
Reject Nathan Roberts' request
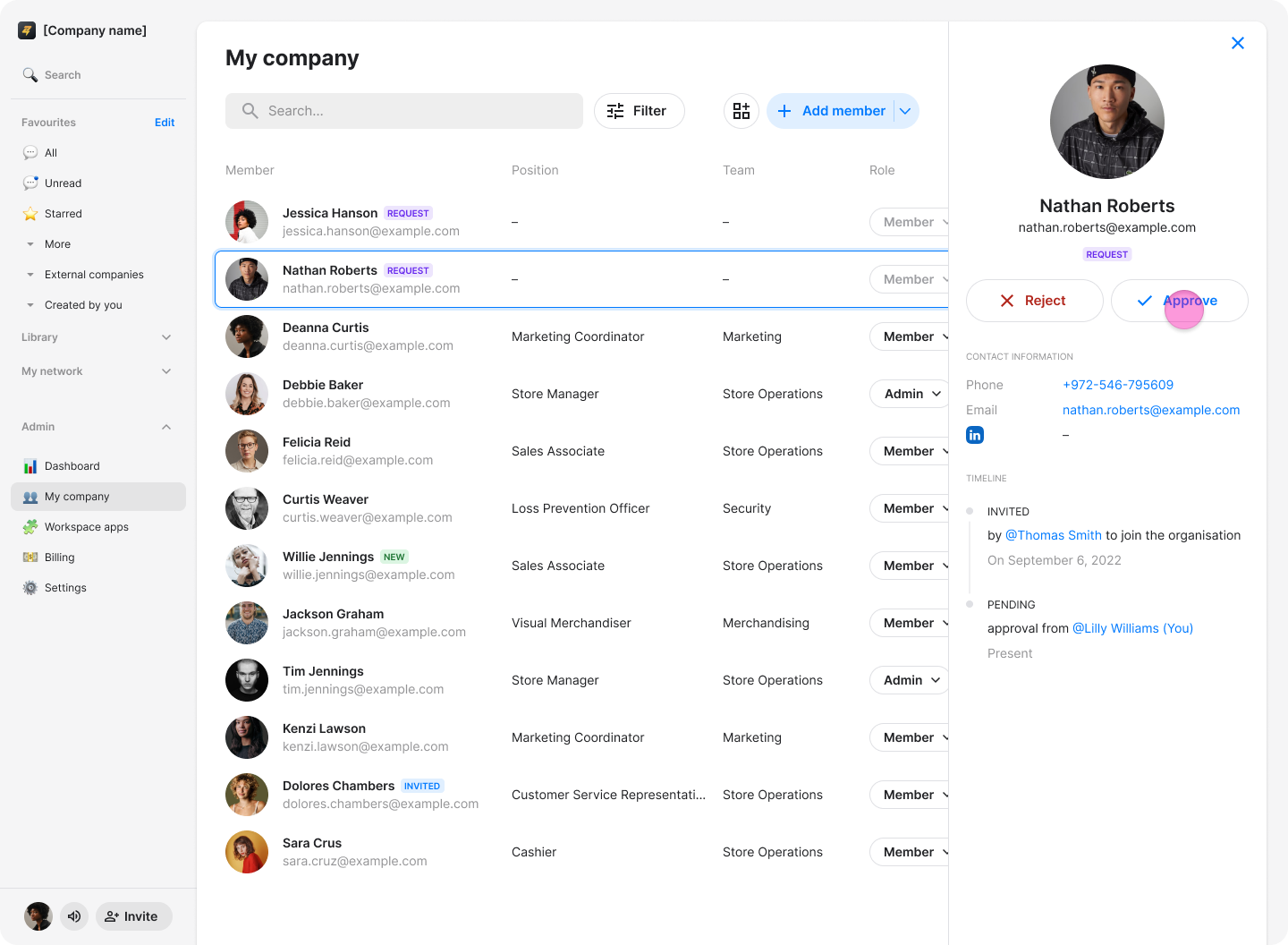click(1035, 301)
